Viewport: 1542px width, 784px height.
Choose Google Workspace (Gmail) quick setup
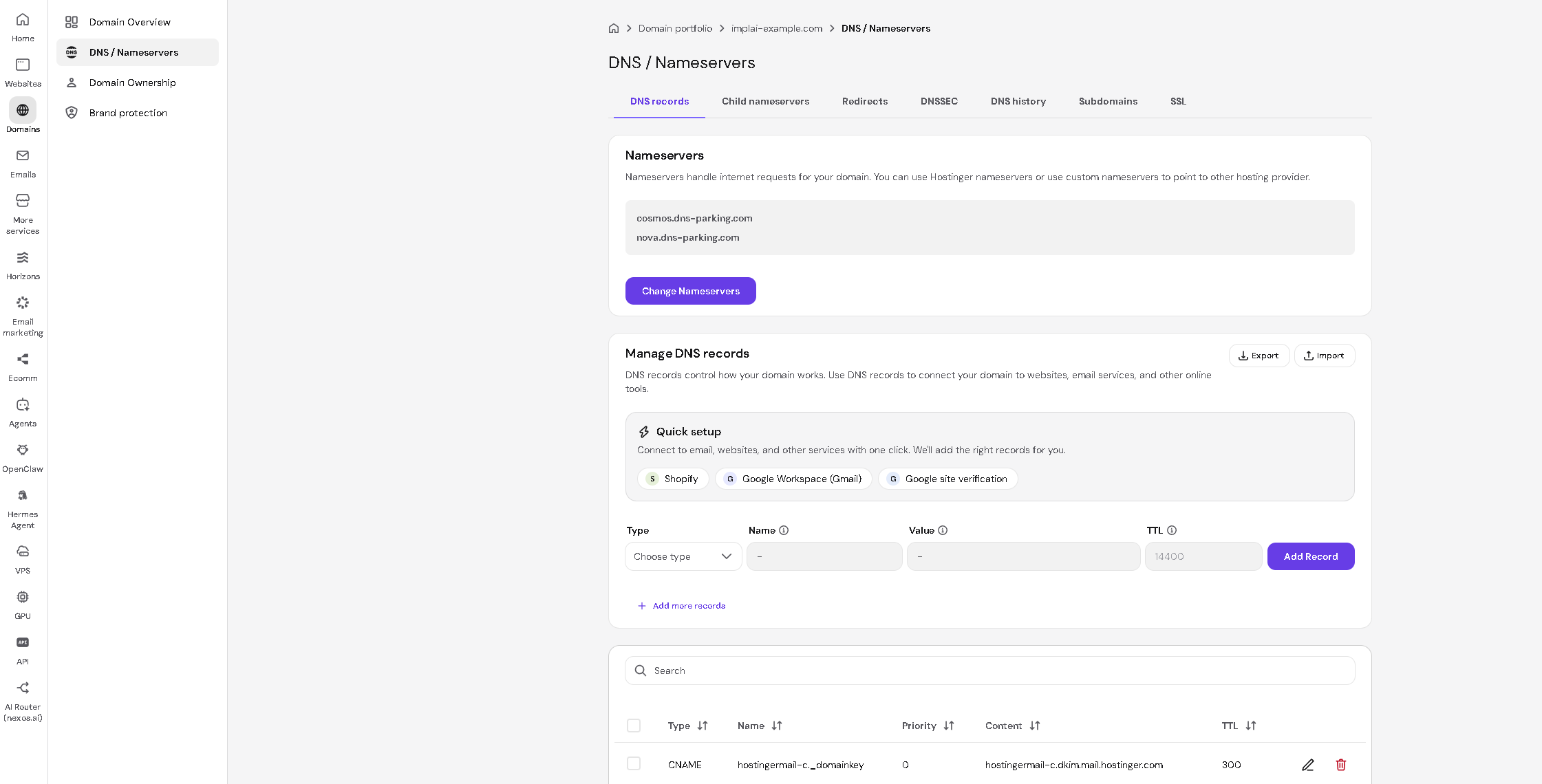click(x=793, y=479)
